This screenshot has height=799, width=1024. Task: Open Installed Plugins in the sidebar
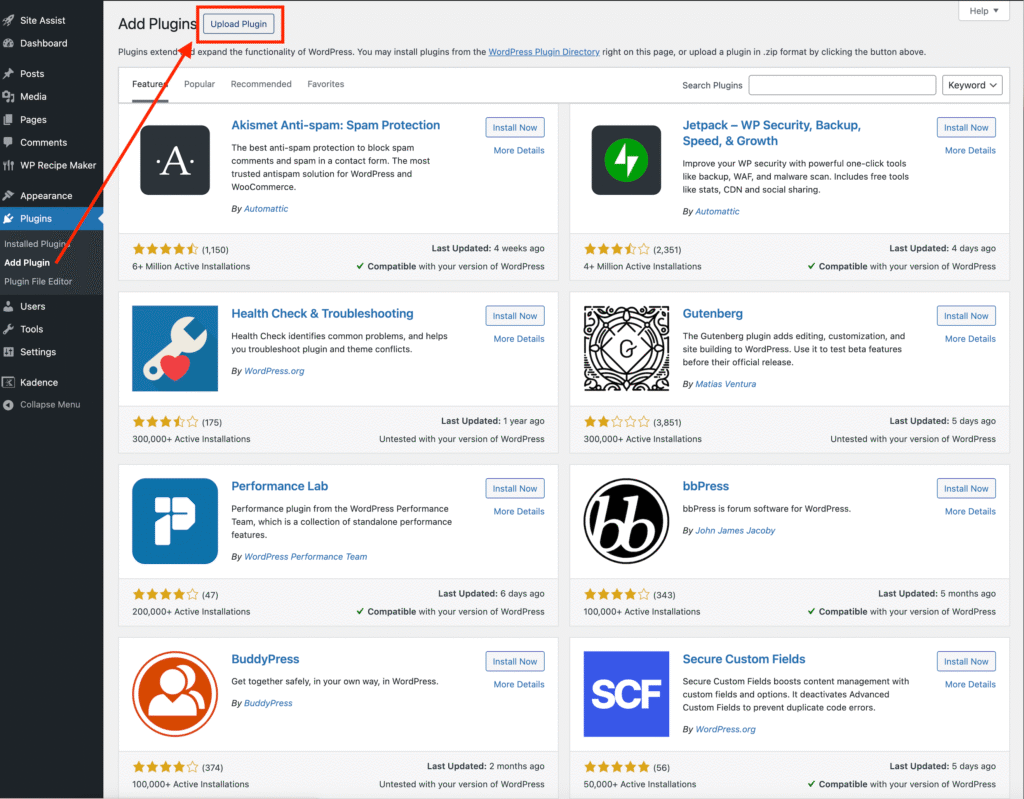pyautogui.click(x=36, y=244)
